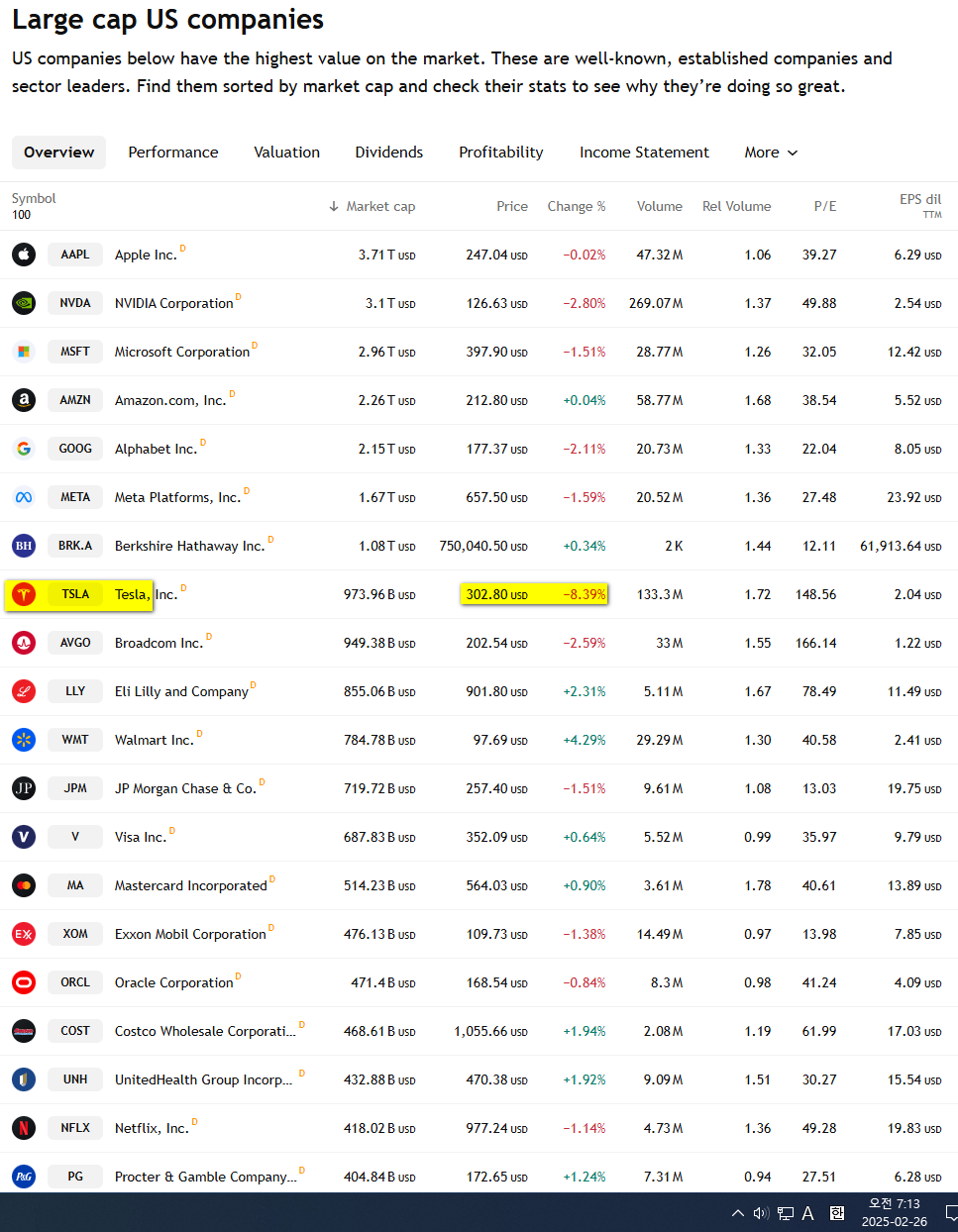This screenshot has width=958, height=1232.
Task: Click the P/E column header
Action: [x=825, y=206]
